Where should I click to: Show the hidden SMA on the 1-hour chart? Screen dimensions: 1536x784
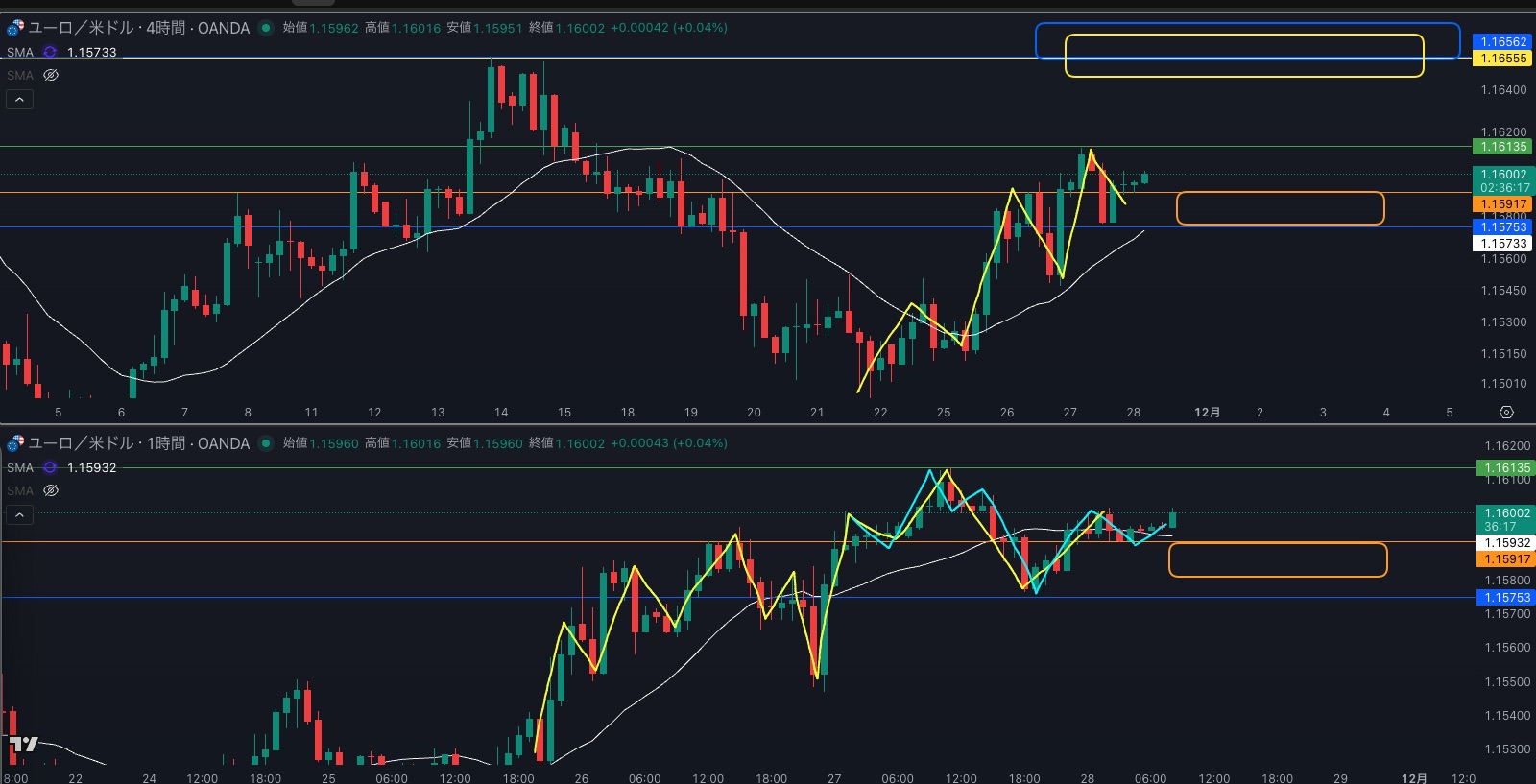coord(51,490)
